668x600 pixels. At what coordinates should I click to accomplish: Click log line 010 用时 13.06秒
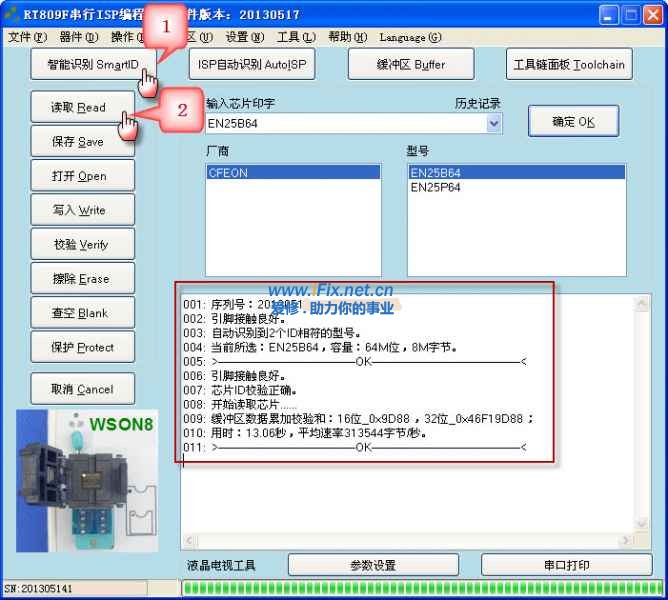(305, 433)
